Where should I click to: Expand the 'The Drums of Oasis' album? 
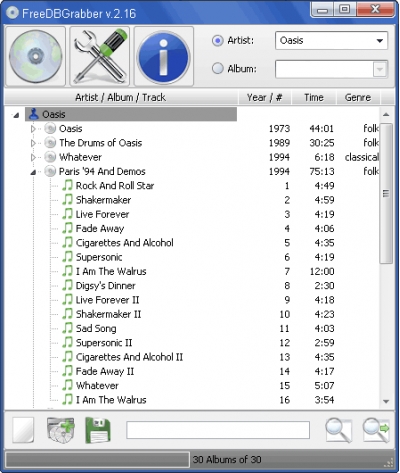coord(33,143)
